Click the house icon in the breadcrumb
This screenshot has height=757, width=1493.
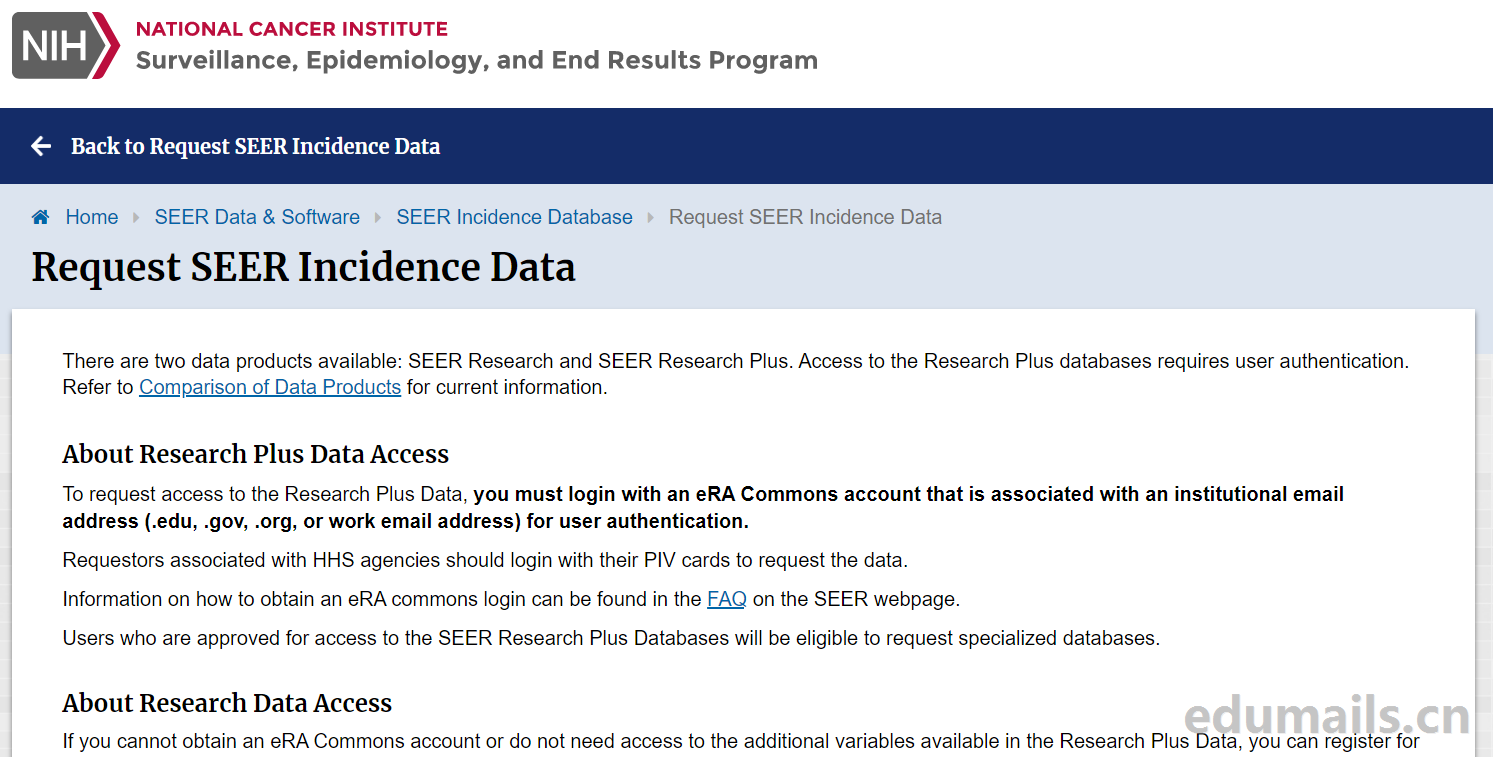pos(41,217)
